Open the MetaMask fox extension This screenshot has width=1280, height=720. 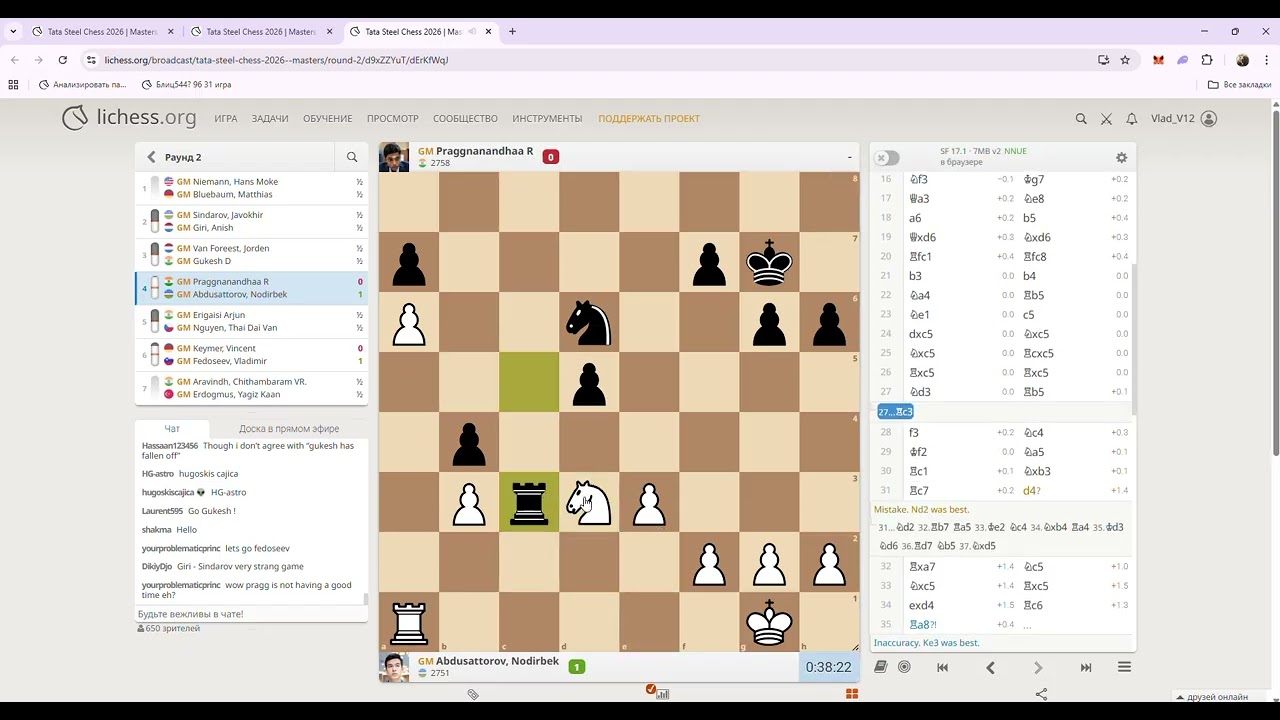1158,60
